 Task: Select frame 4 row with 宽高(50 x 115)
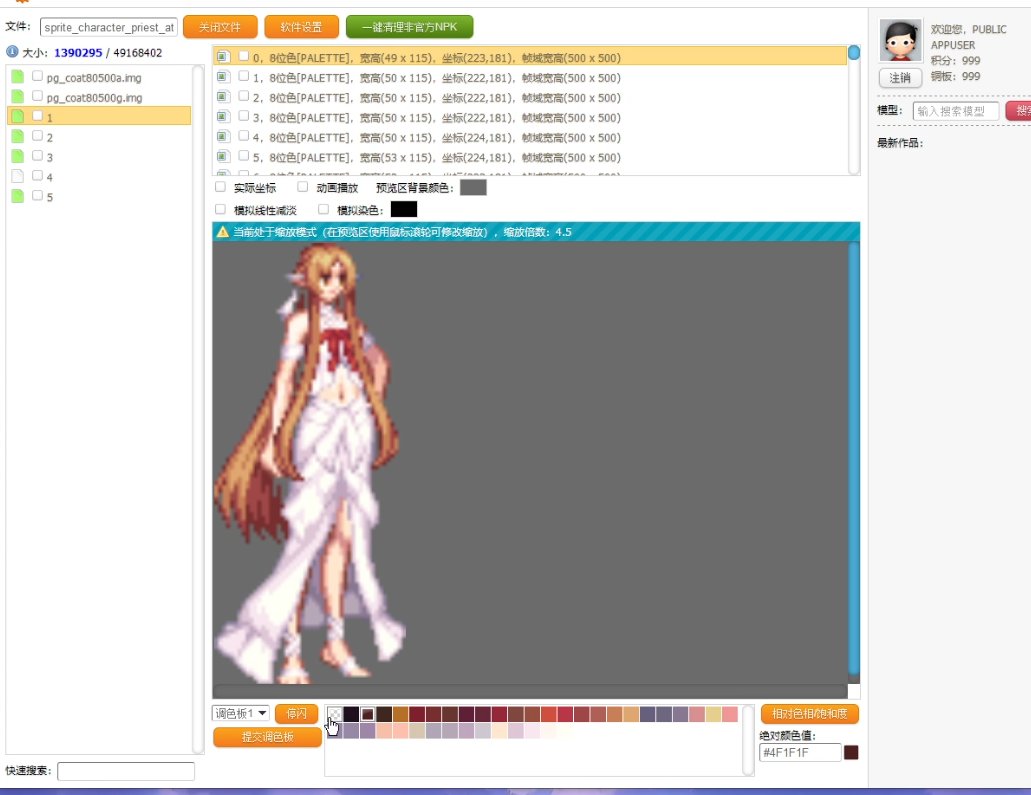coord(530,137)
